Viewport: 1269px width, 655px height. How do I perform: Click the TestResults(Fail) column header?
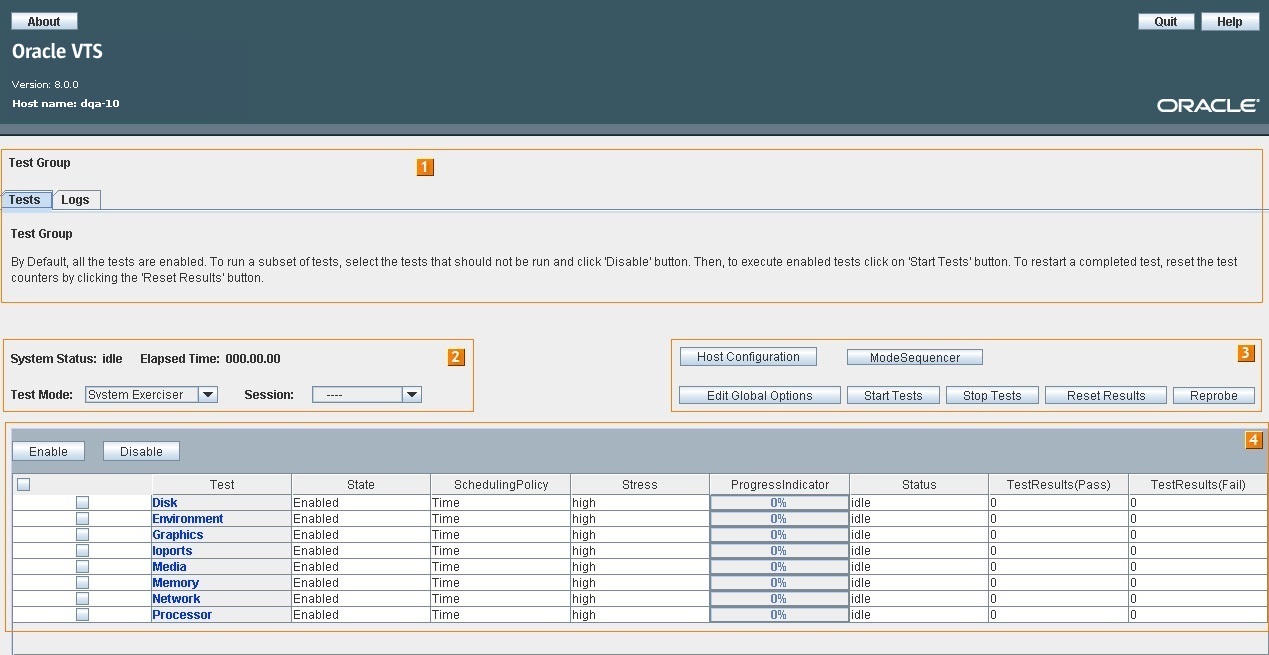(x=1198, y=484)
